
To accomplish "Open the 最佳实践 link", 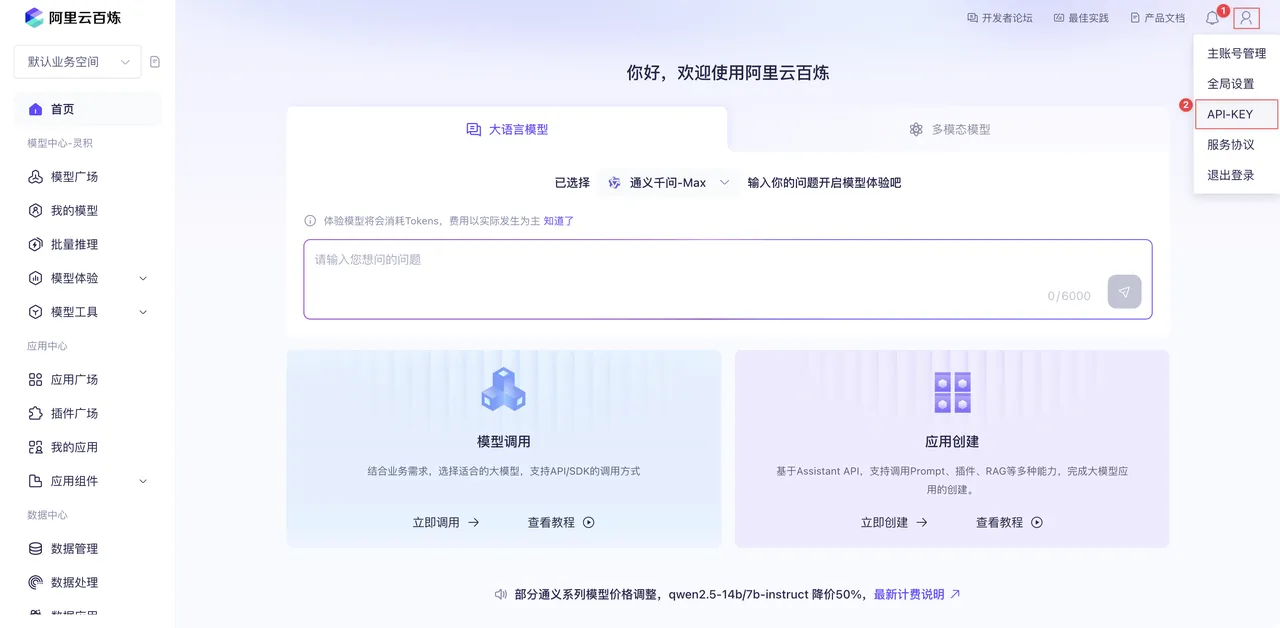I will click(1081, 18).
